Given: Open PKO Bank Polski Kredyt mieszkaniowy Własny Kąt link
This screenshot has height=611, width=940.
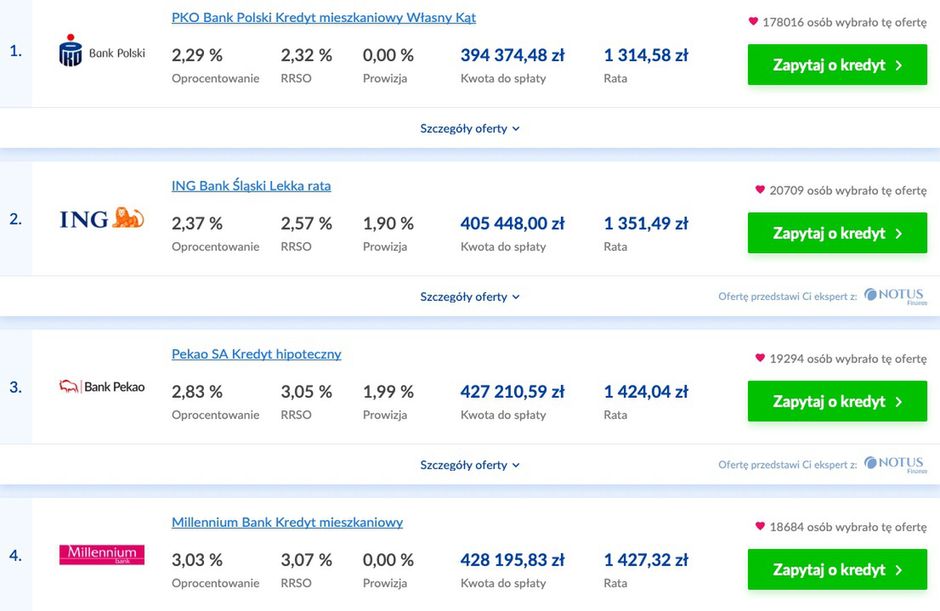Looking at the screenshot, I should [324, 17].
